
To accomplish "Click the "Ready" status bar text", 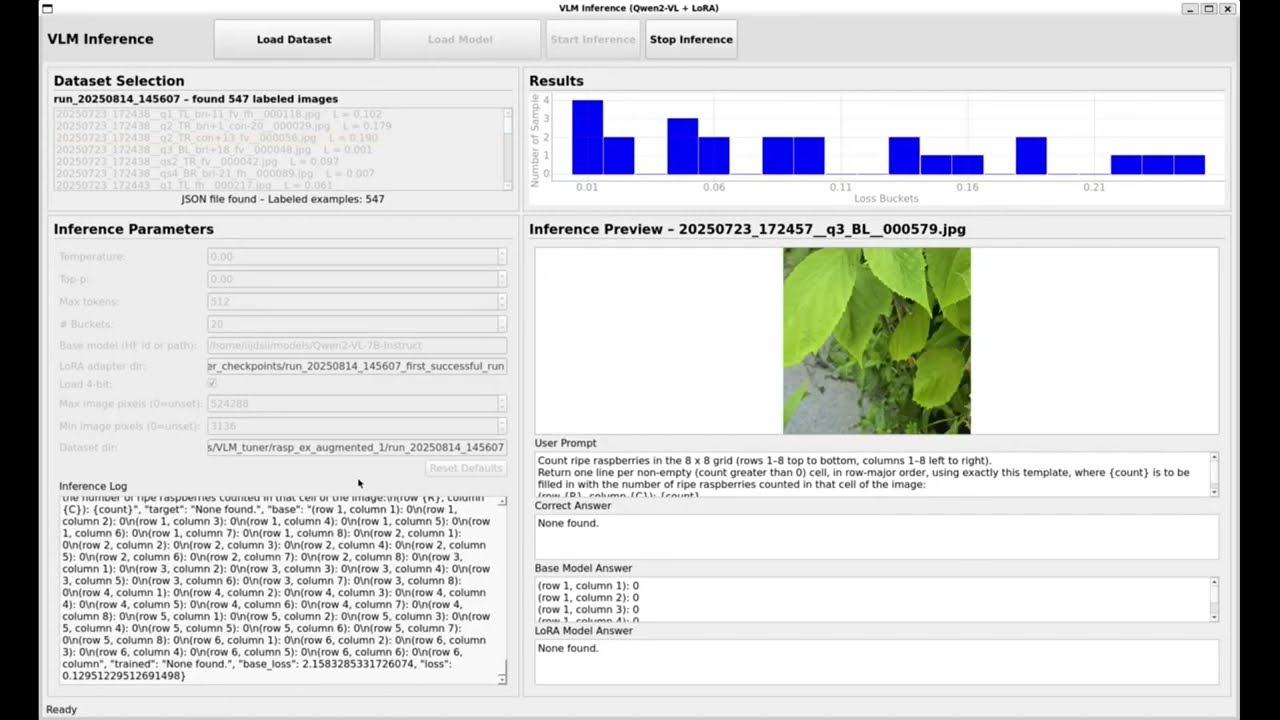I will coord(61,709).
